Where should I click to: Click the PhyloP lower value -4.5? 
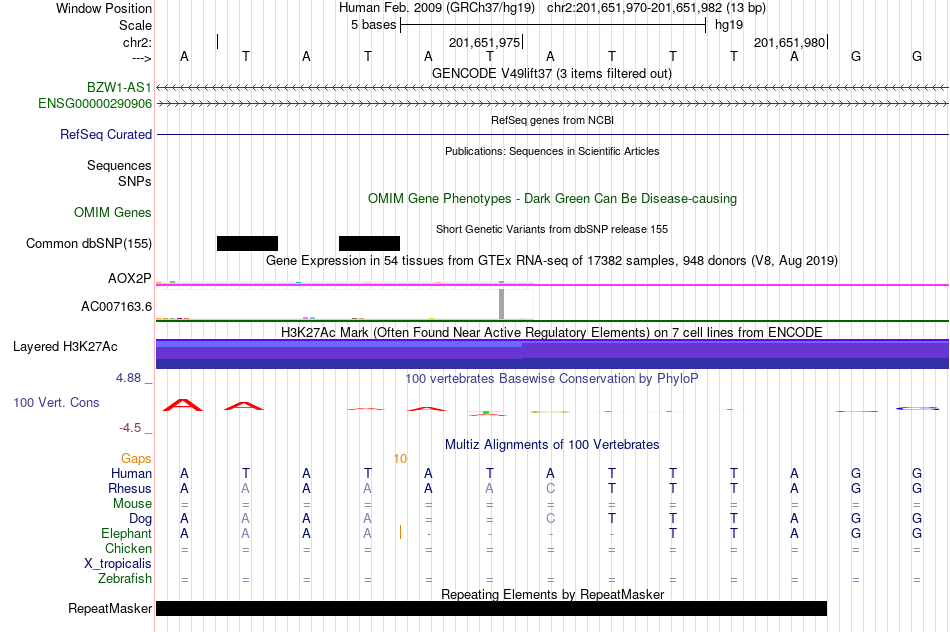coord(130,428)
